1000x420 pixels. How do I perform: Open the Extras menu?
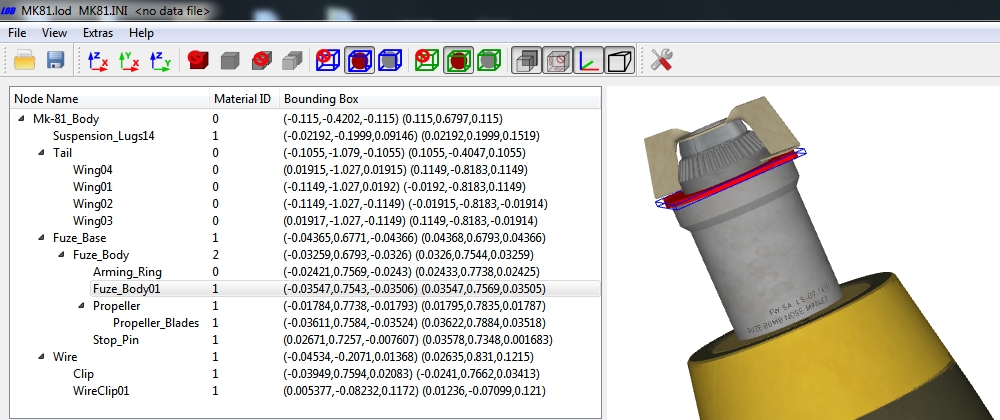tap(98, 33)
